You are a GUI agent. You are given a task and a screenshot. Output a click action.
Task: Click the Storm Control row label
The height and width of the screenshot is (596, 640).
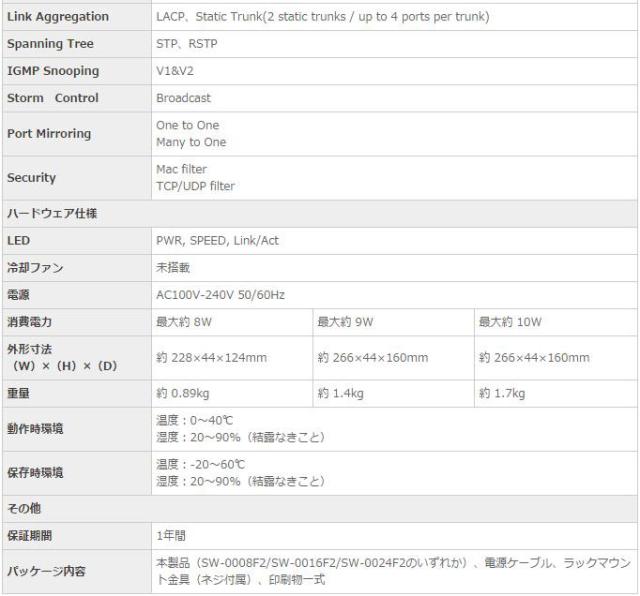(53, 98)
